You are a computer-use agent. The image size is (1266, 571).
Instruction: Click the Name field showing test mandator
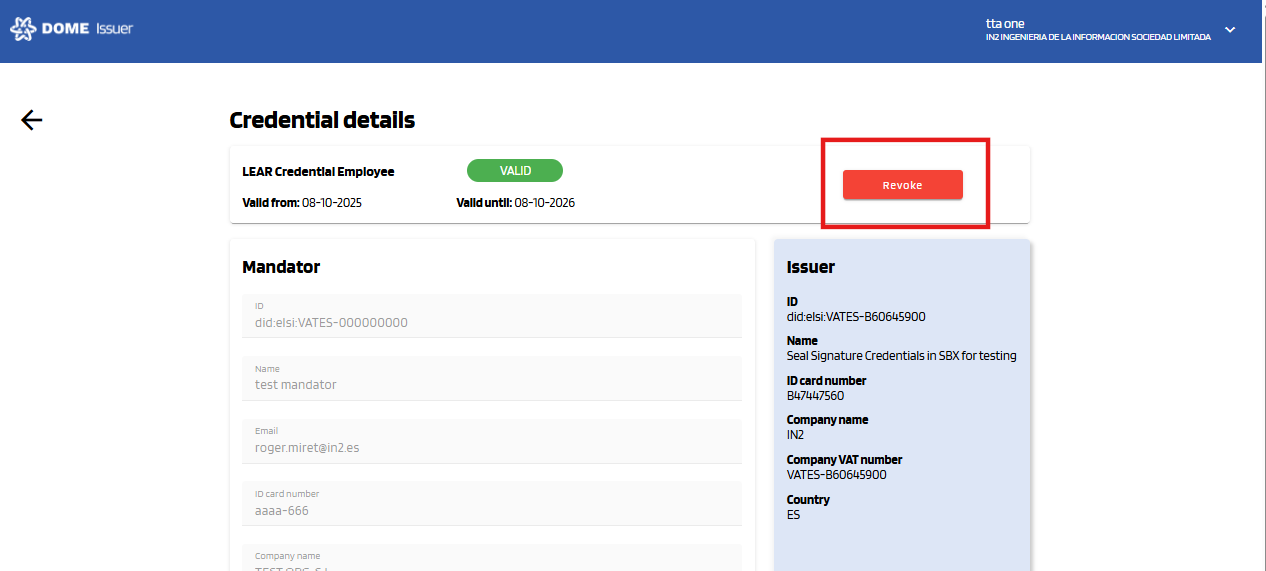point(491,378)
